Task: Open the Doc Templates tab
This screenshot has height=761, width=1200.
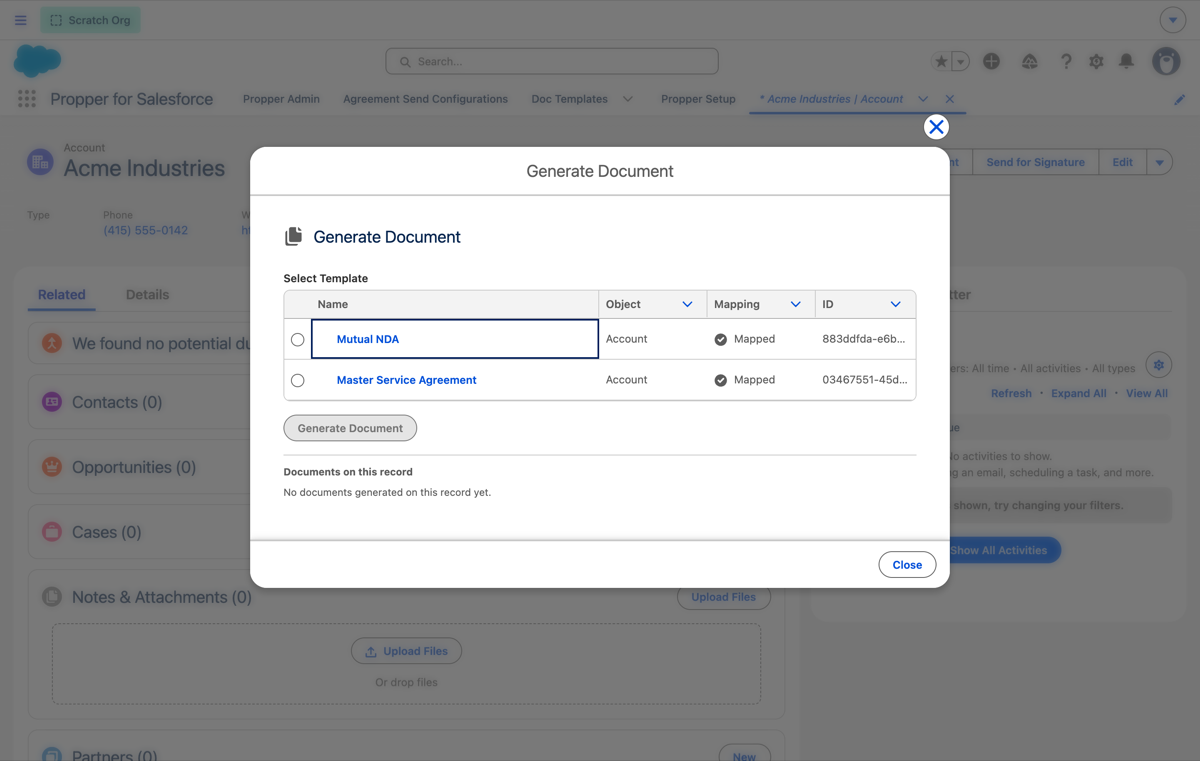Action: pos(569,99)
